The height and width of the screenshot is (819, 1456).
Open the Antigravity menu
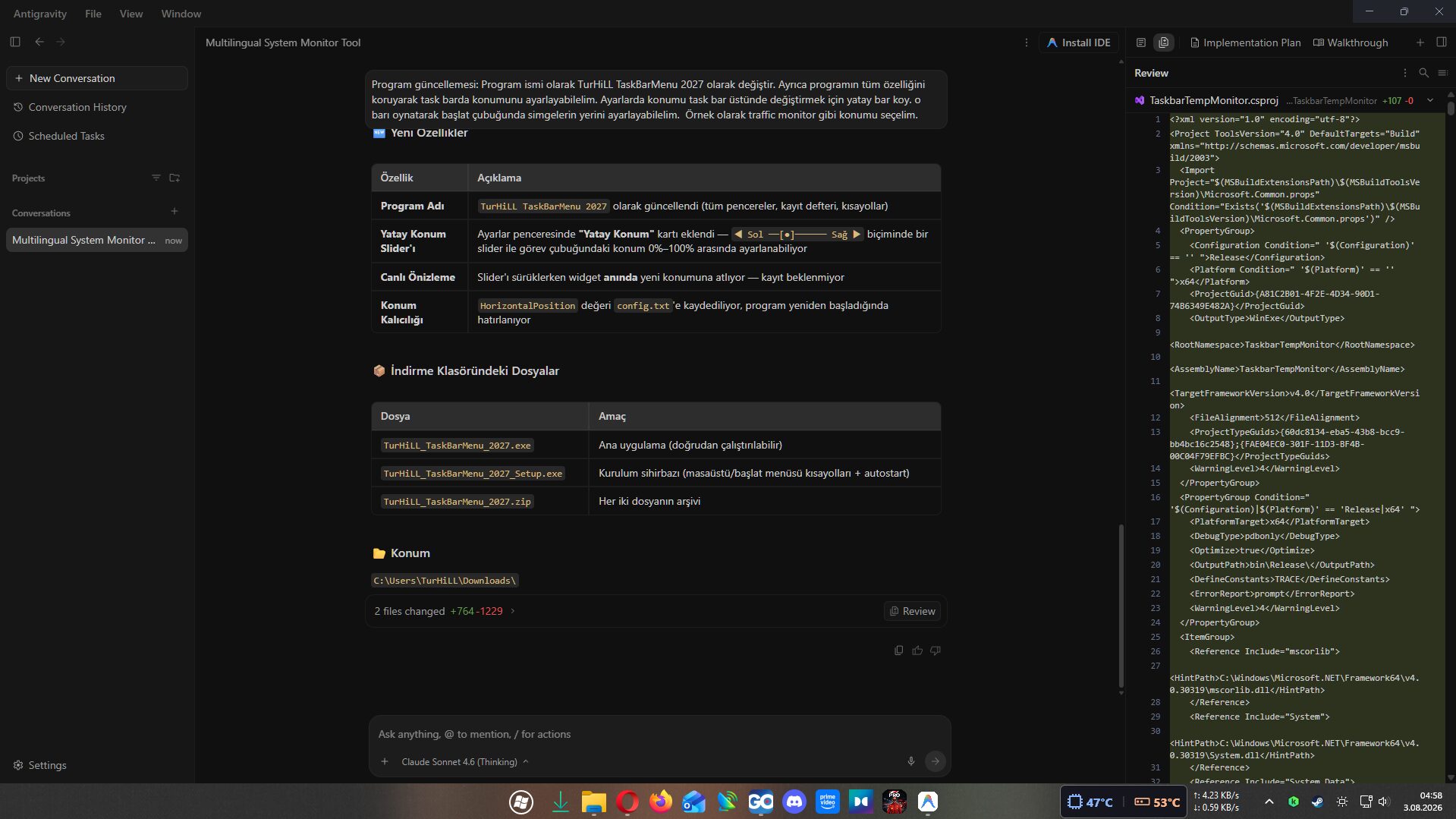(x=40, y=14)
